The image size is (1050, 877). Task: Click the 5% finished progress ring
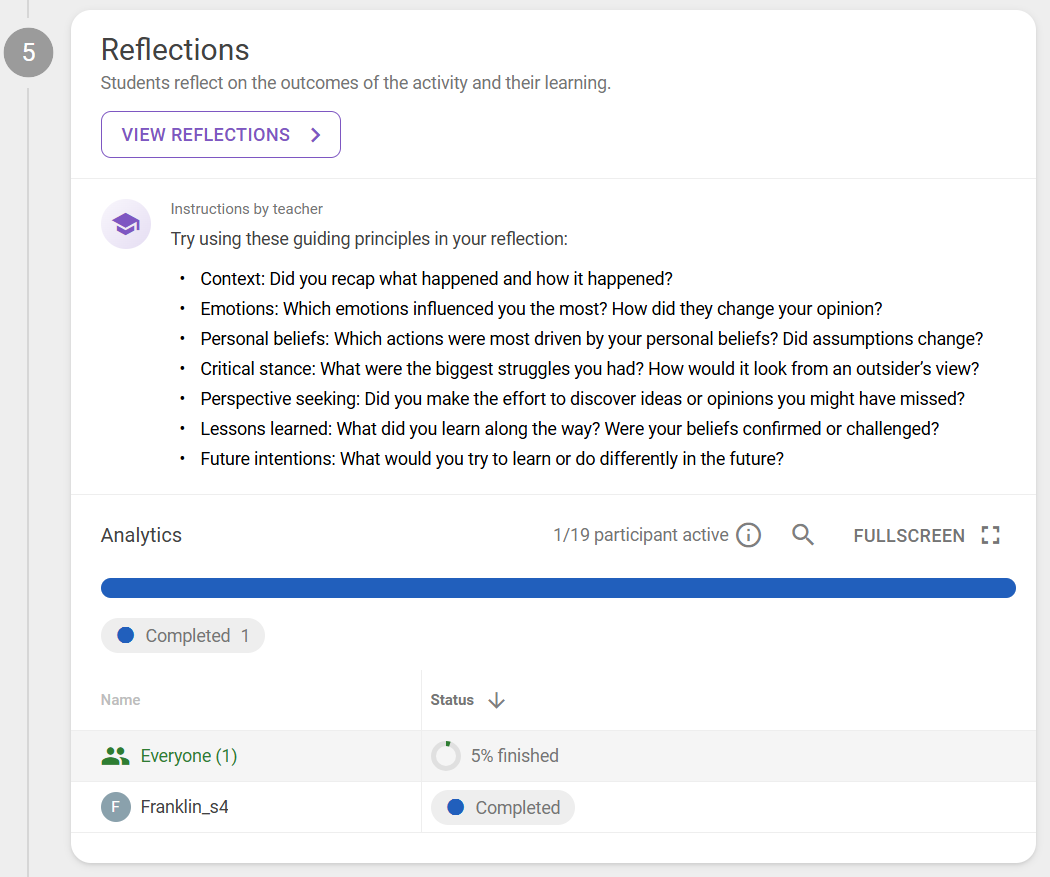coord(446,756)
